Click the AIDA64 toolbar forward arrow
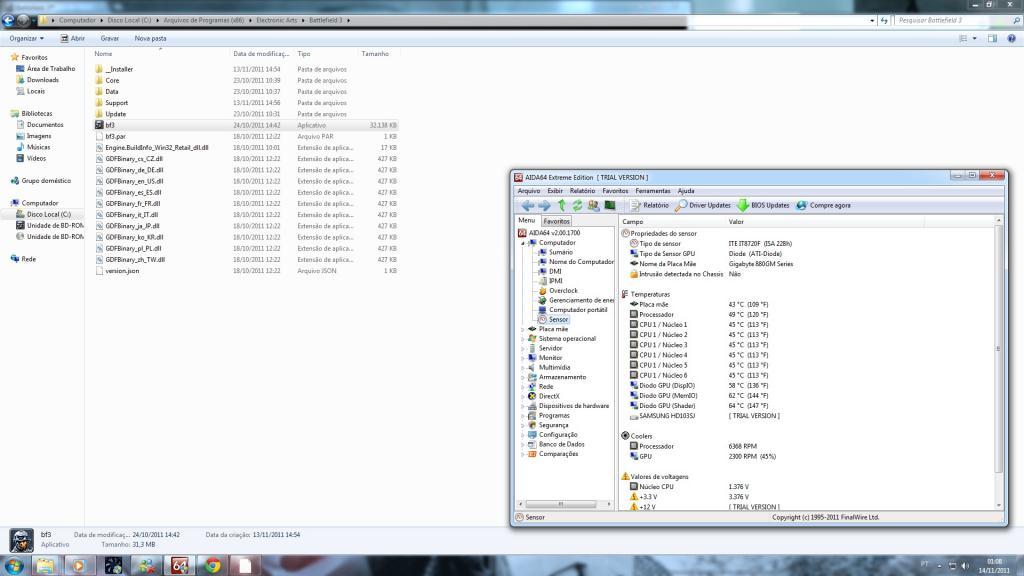Image resolution: width=1024 pixels, height=576 pixels. coord(544,205)
